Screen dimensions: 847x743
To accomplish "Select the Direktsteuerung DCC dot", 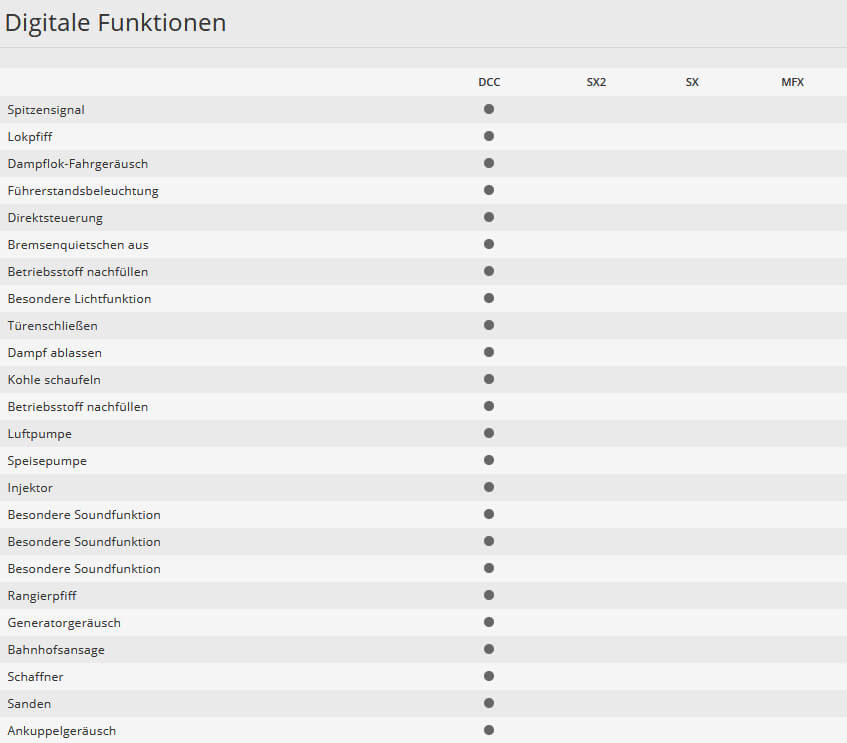I will tap(489, 217).
